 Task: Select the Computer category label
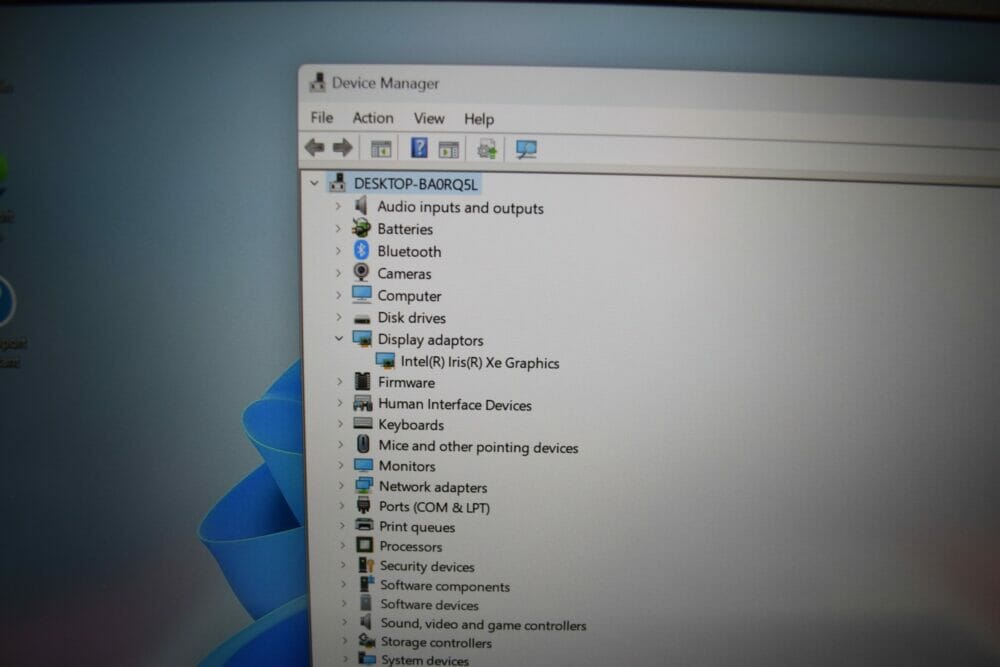409,296
